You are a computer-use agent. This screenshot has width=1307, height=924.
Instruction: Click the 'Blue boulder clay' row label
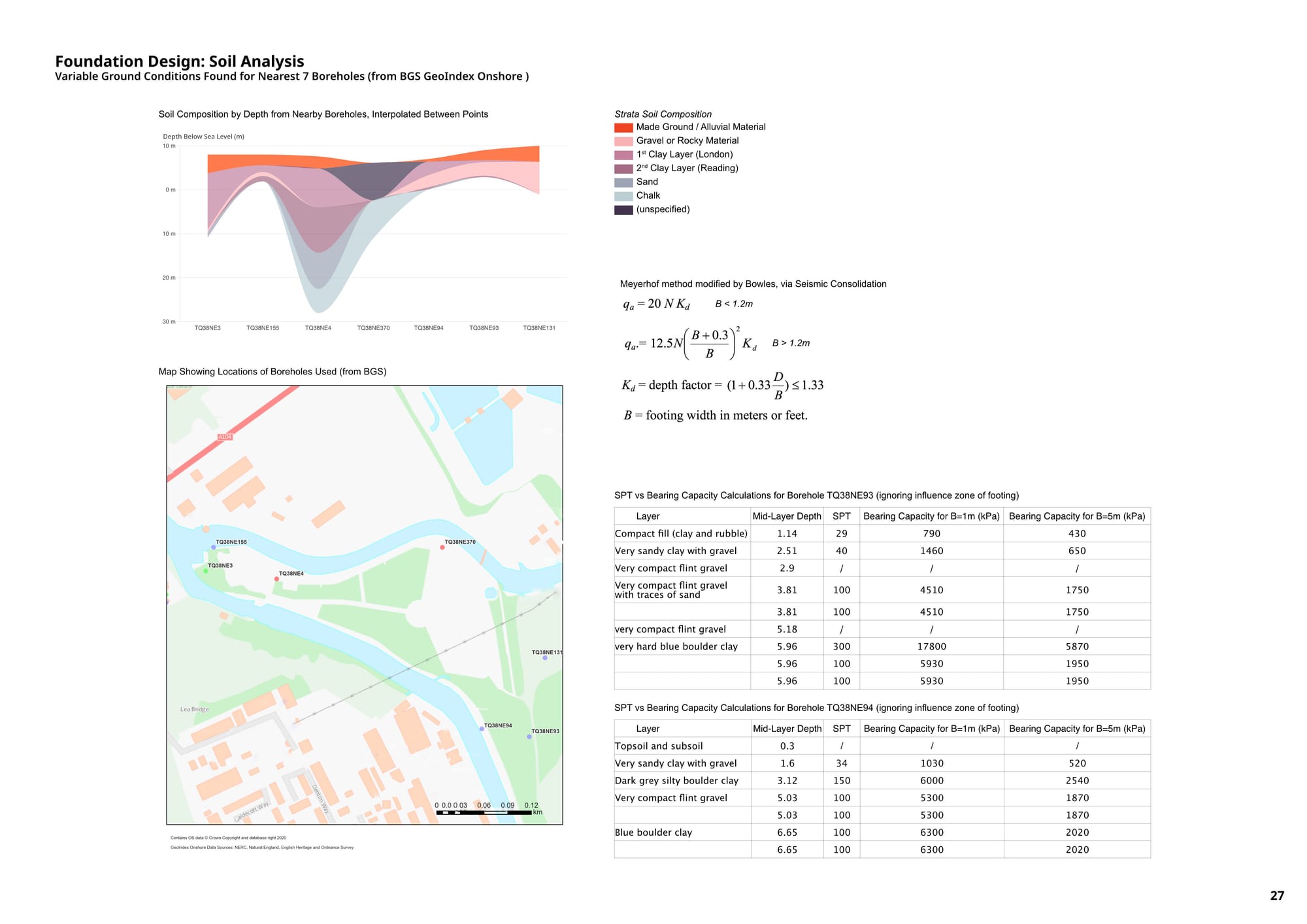[653, 833]
